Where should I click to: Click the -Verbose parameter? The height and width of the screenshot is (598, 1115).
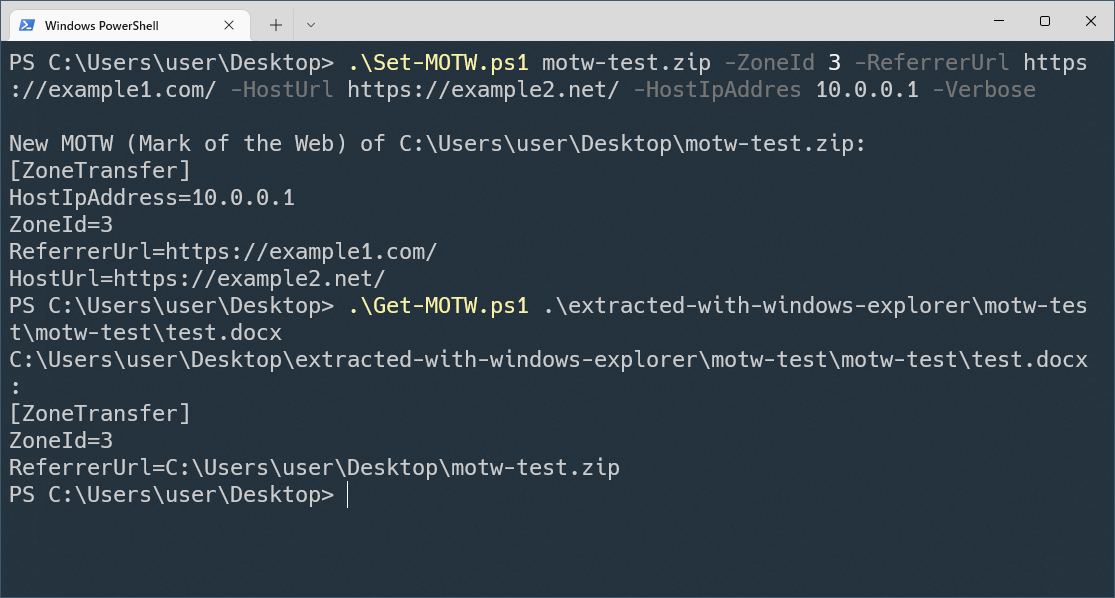[984, 90]
